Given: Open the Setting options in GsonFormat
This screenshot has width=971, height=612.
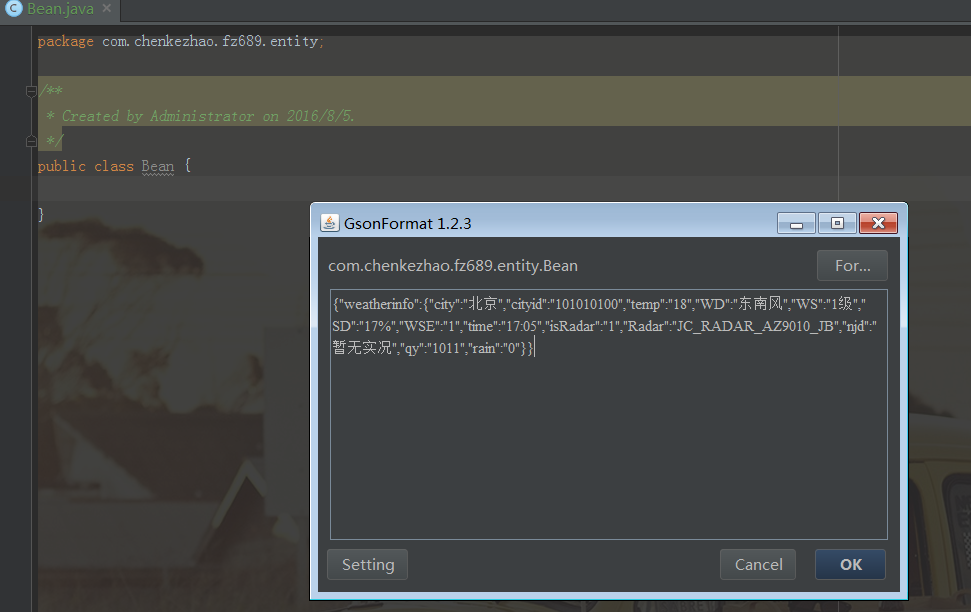Looking at the screenshot, I should [x=367, y=564].
